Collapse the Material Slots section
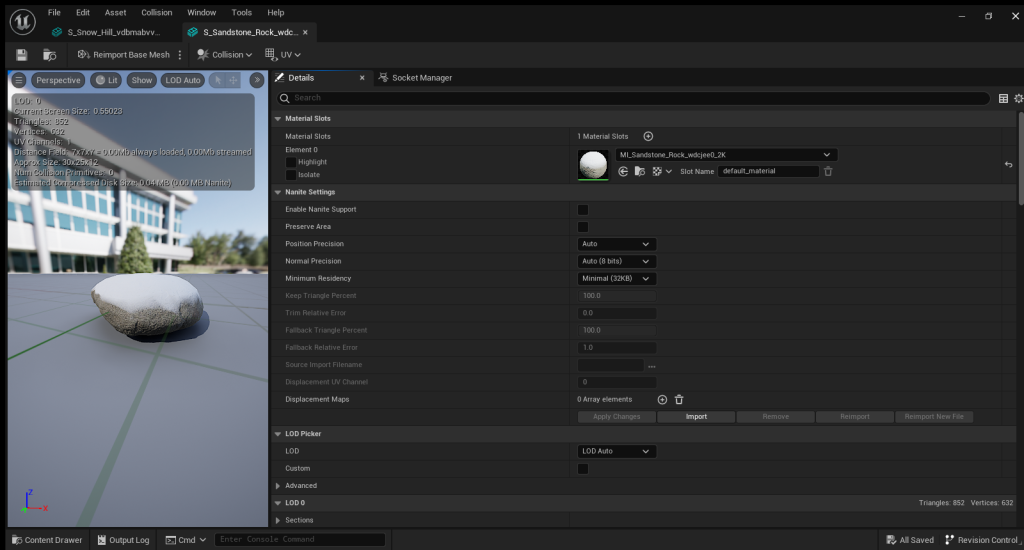1024x550 pixels. [x=278, y=119]
